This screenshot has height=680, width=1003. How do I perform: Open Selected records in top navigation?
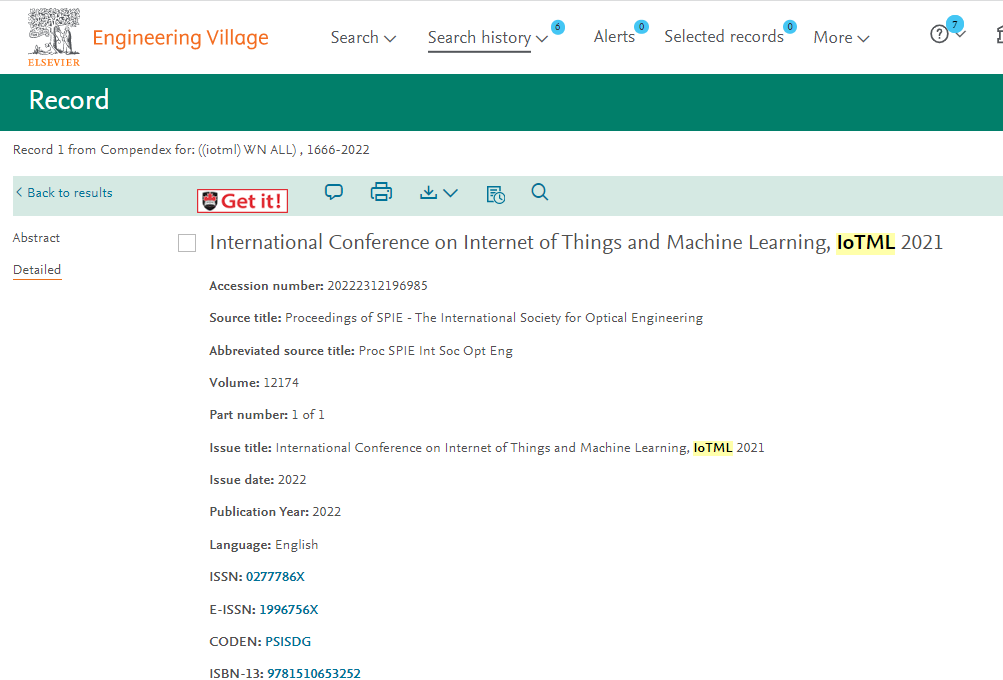pos(723,37)
